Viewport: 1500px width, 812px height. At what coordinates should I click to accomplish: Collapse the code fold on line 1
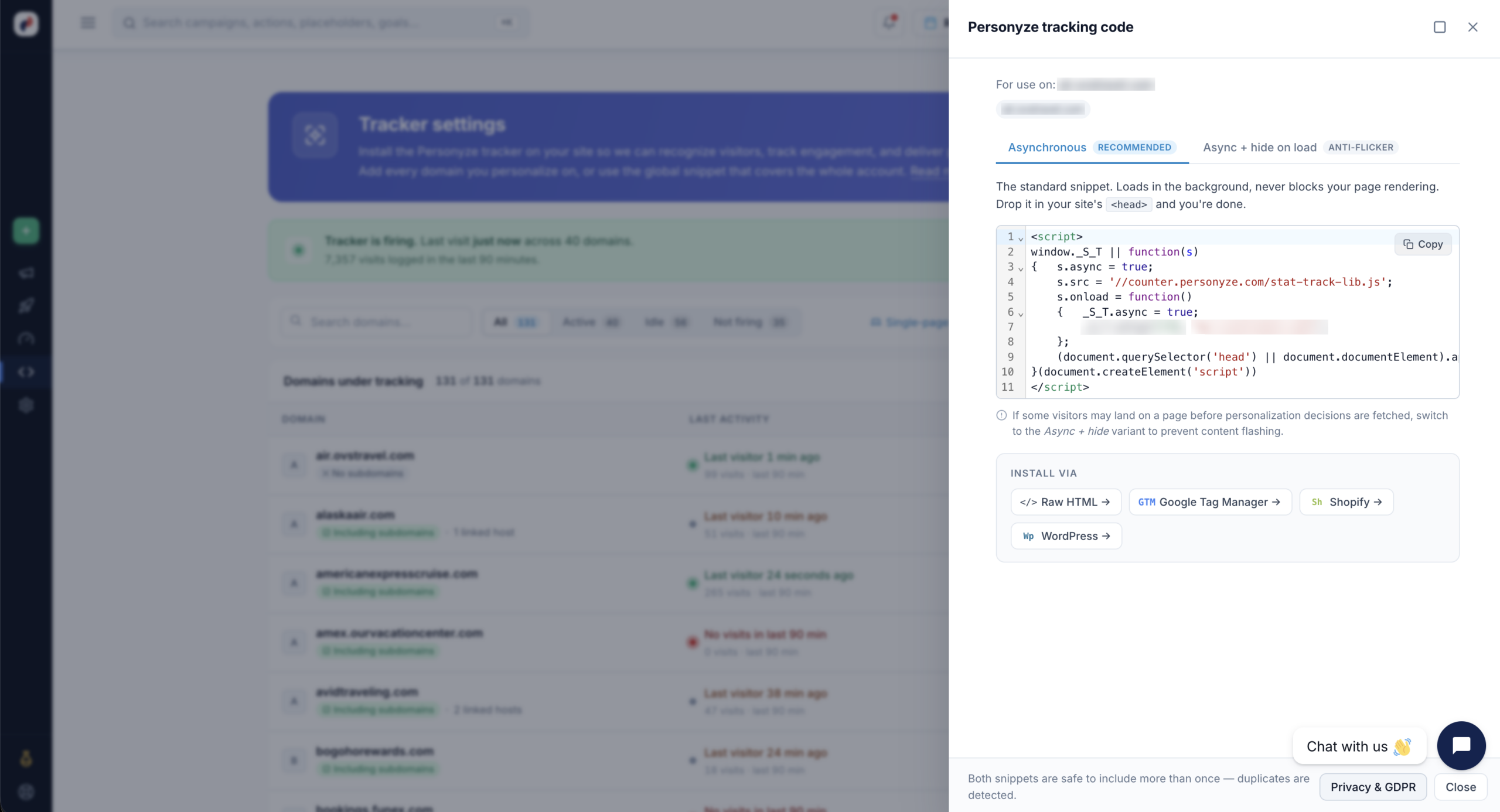pyautogui.click(x=1021, y=238)
